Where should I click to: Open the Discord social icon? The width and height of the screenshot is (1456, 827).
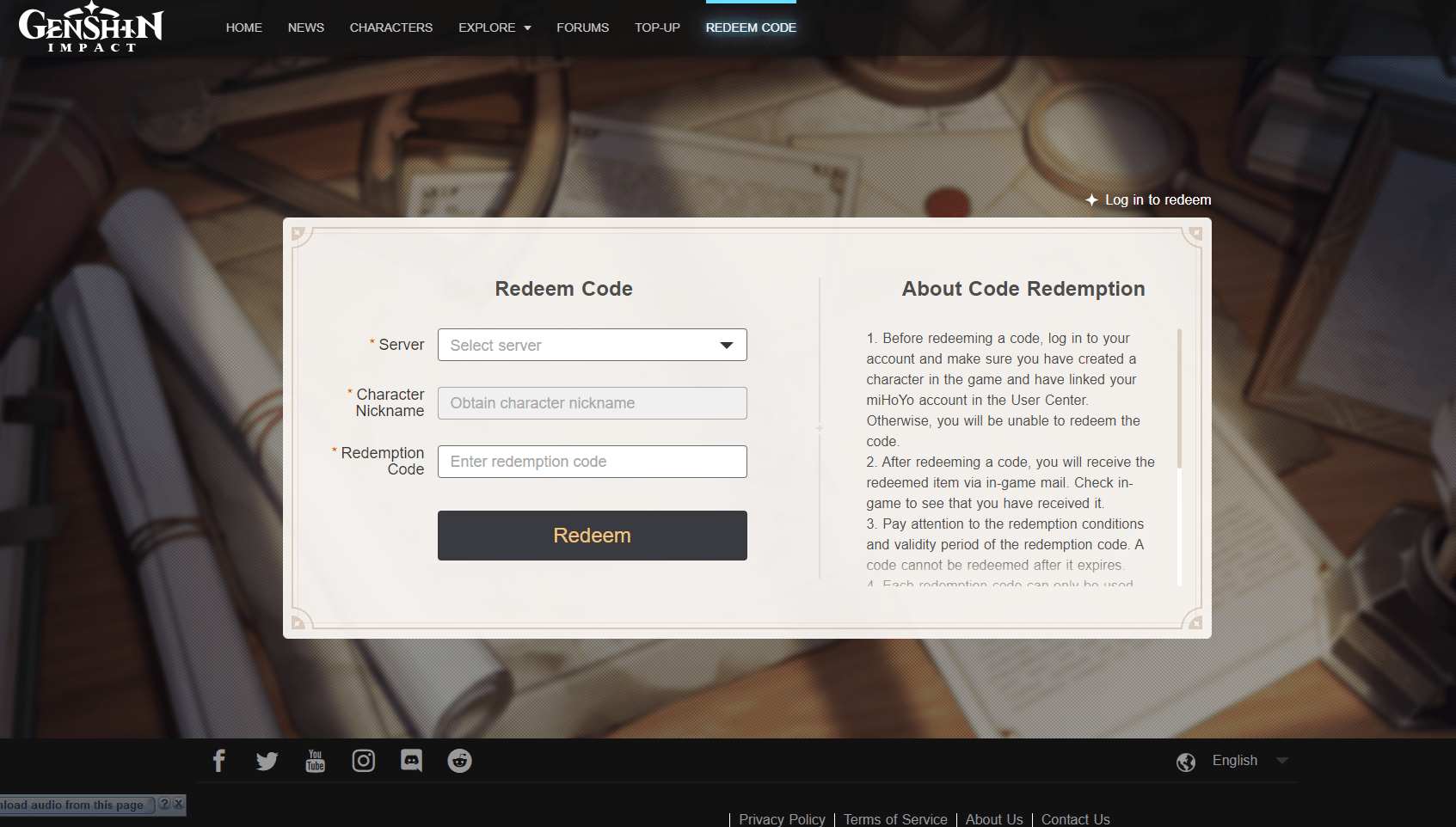pos(412,761)
